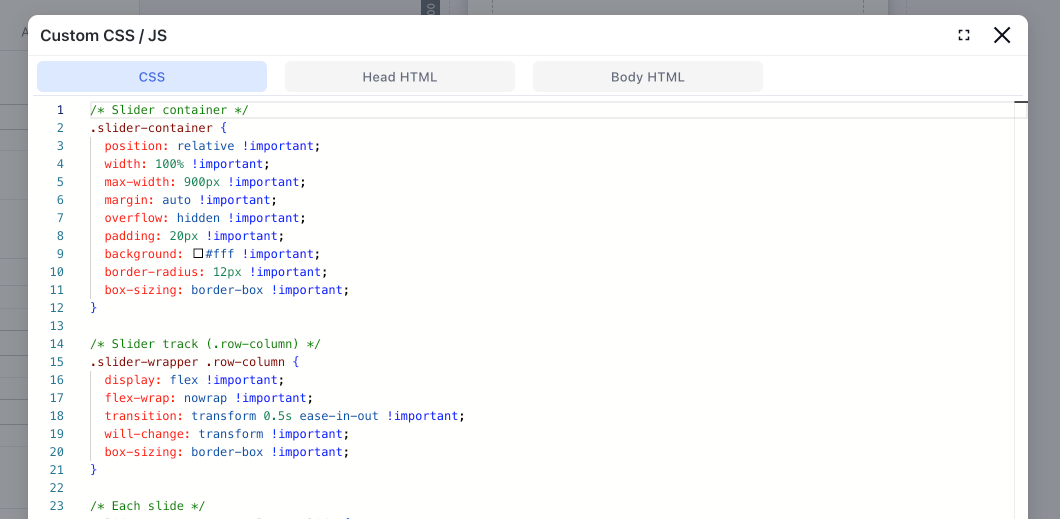
Task: Click line number 1 in the gutter
Action: pyautogui.click(x=60, y=110)
